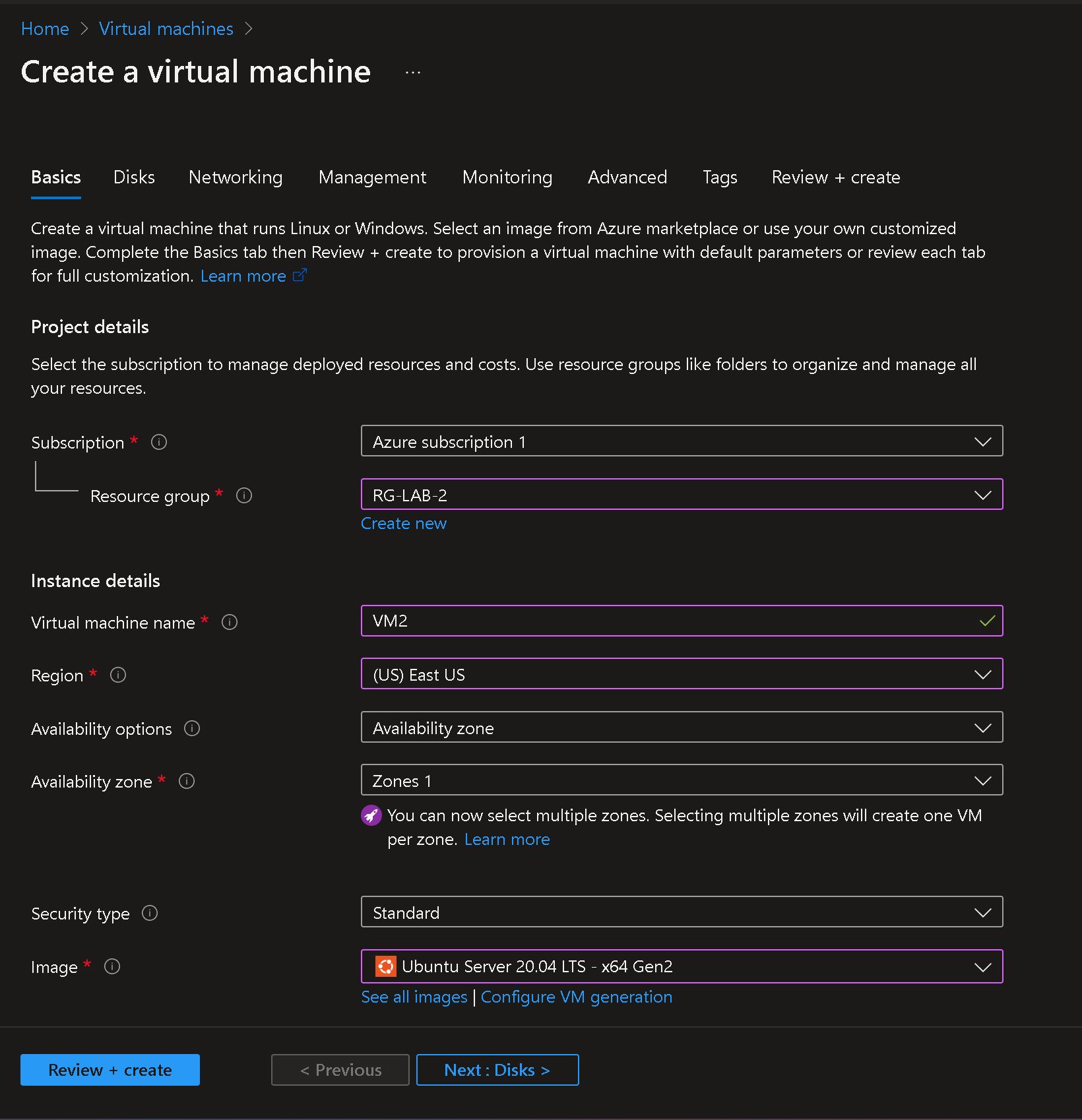Click the Instance details heading
The image size is (1082, 1120).
point(96,581)
